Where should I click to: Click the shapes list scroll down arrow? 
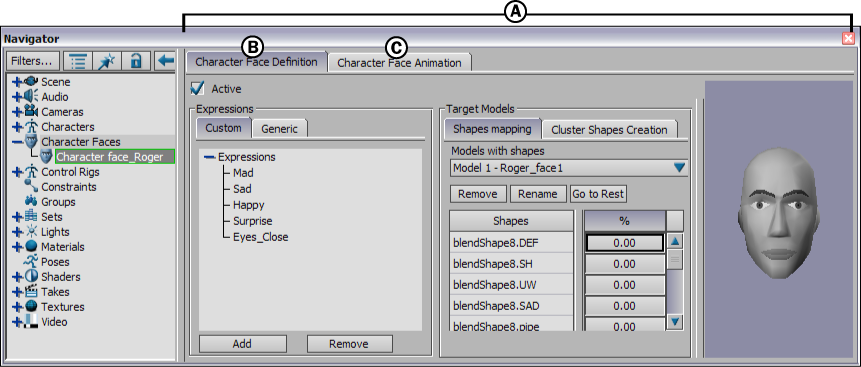point(675,321)
